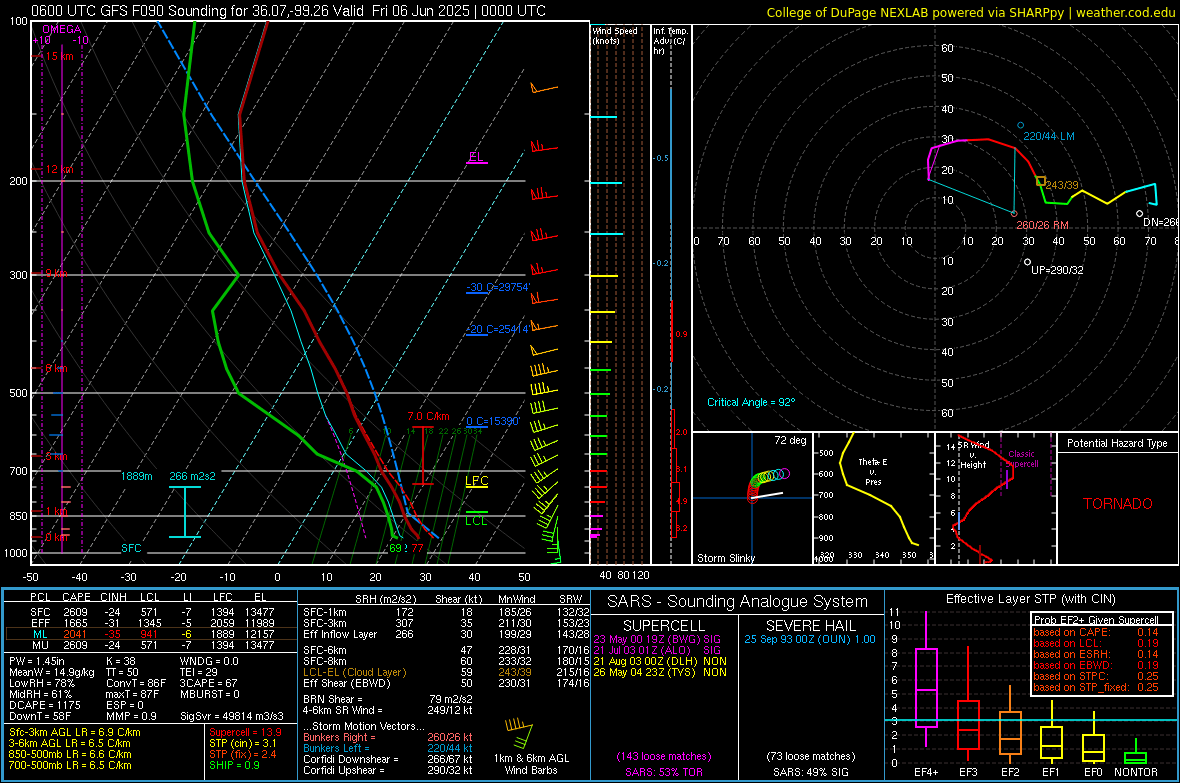Screen dimensions: 1180x783
Task: Click the 25 Sep 93 00Z (OUN) hail analogue
Action: click(x=810, y=639)
